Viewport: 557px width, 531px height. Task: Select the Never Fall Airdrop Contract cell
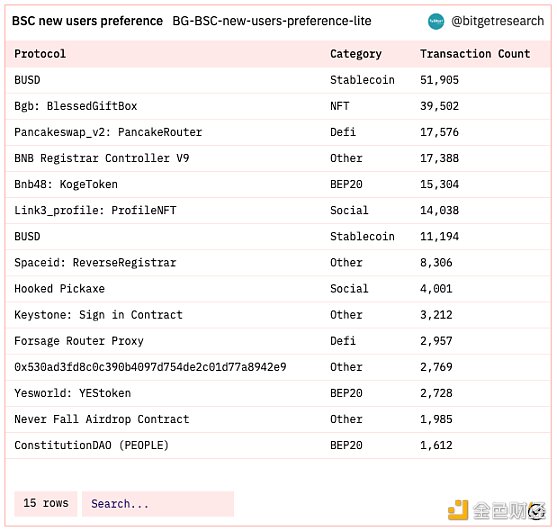point(102,419)
